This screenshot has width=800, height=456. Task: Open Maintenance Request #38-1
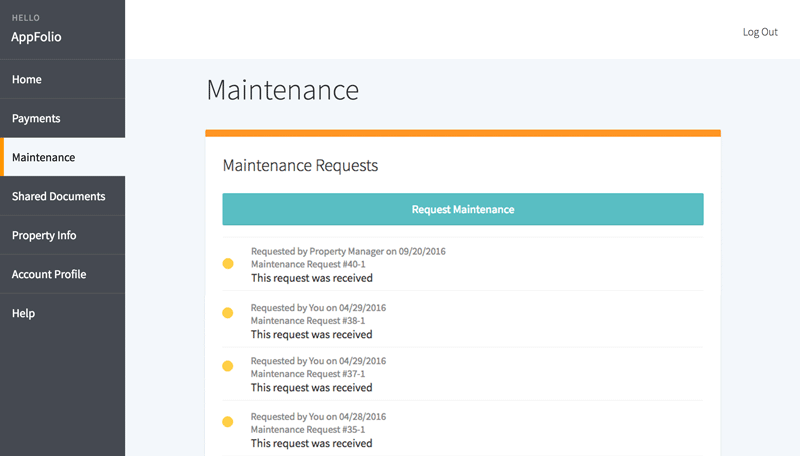click(308, 321)
